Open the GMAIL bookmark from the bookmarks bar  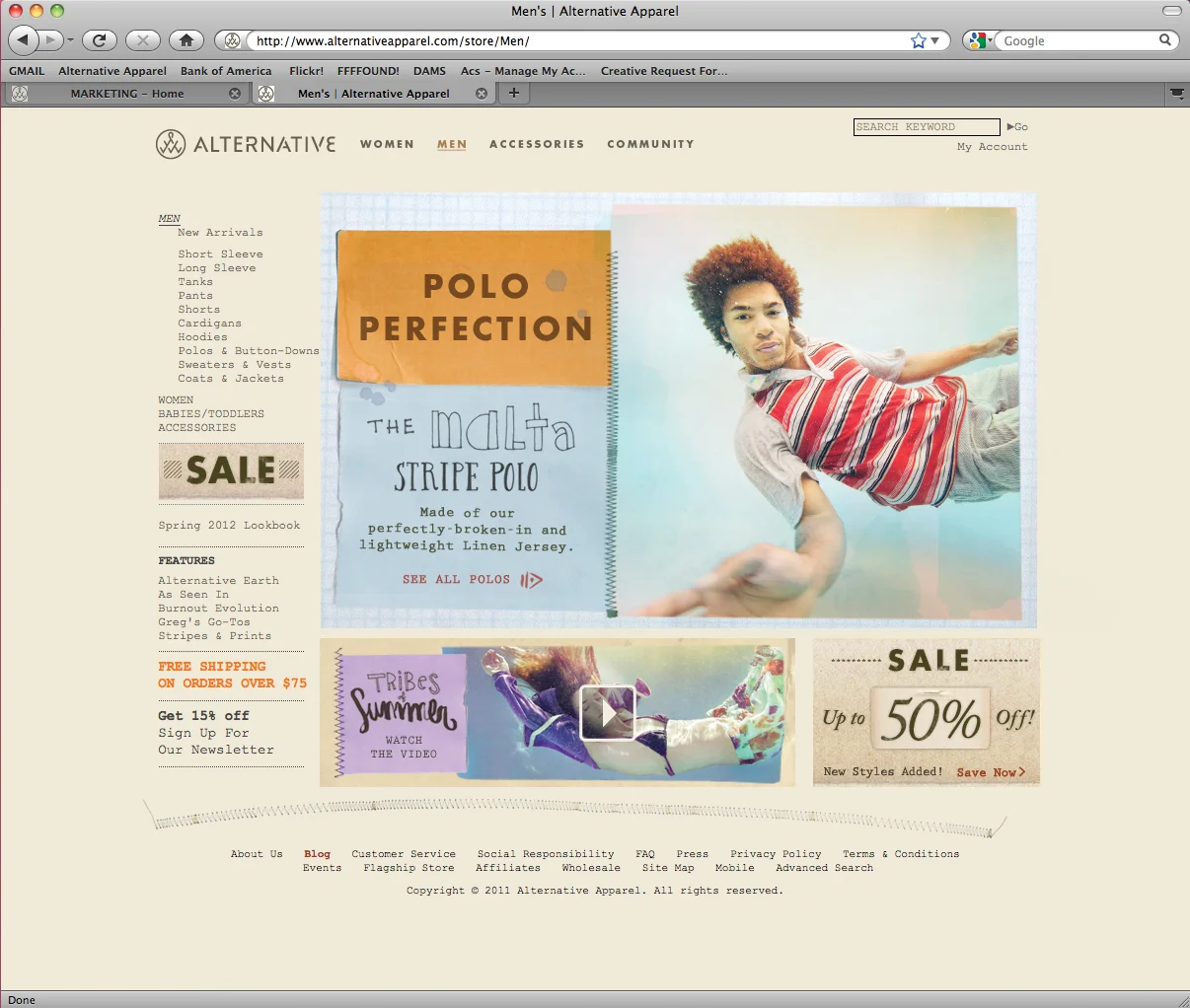tap(26, 70)
